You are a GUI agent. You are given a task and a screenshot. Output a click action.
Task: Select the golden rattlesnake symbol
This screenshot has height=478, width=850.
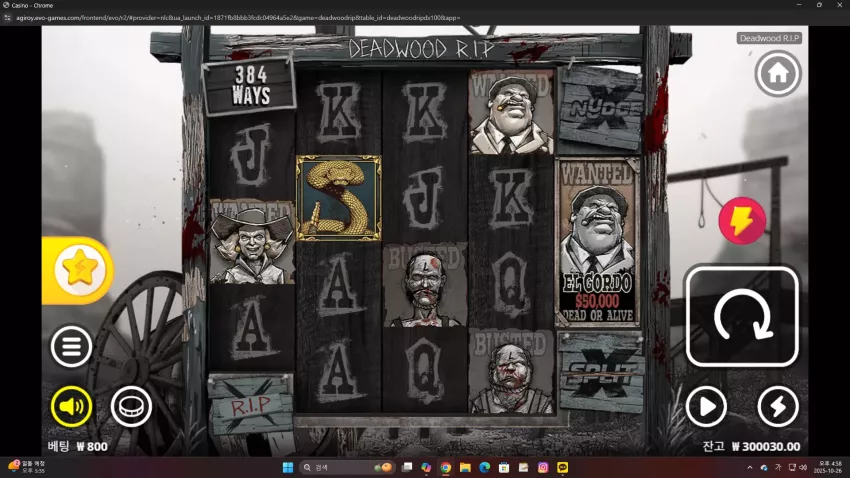pyautogui.click(x=339, y=198)
